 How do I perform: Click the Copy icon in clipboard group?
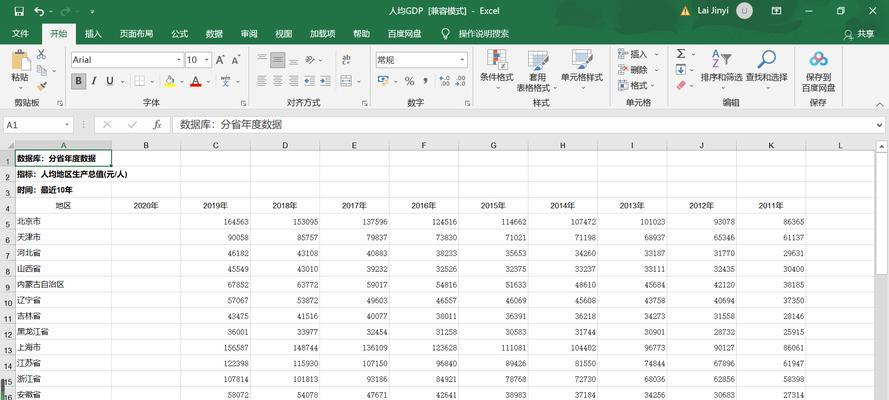click(x=41, y=70)
